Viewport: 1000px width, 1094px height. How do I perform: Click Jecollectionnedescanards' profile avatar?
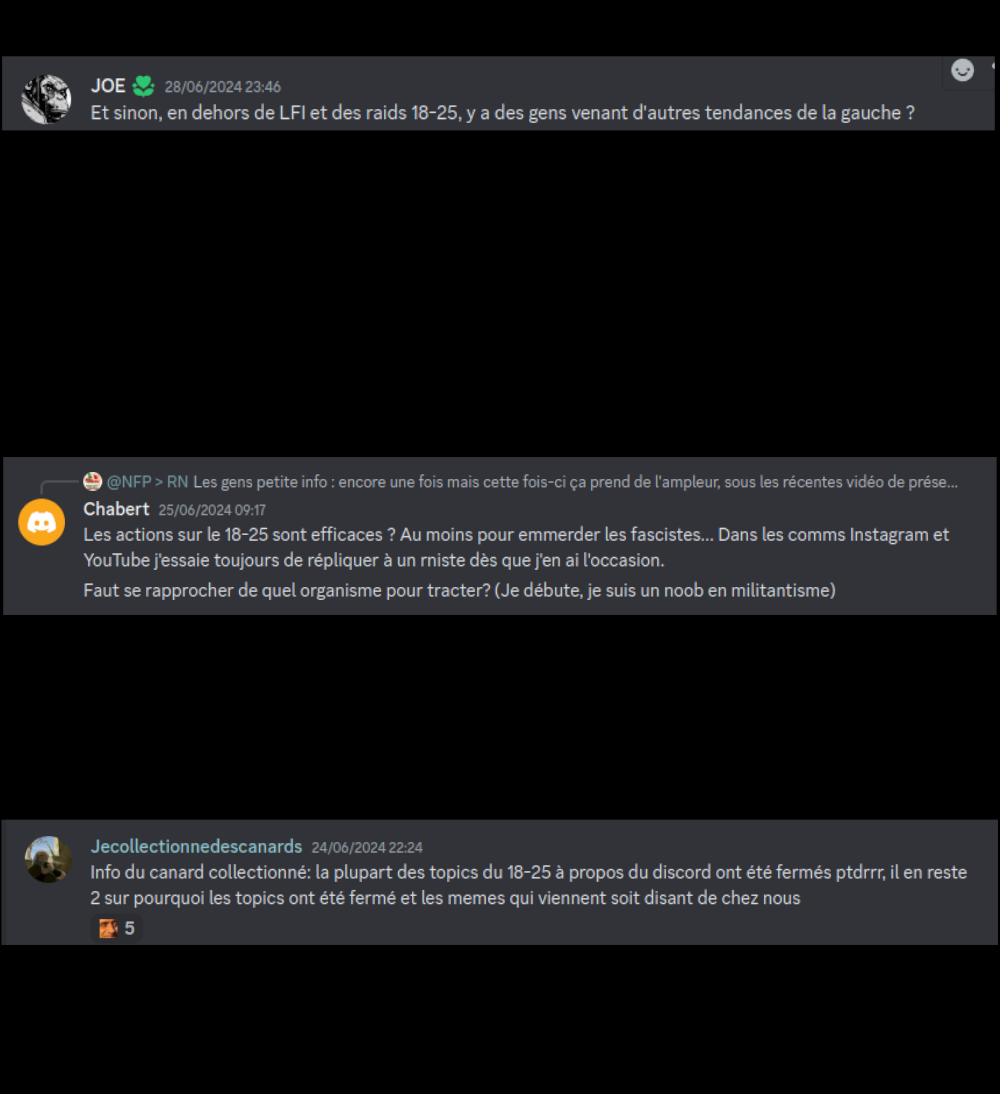pyautogui.click(x=47, y=860)
